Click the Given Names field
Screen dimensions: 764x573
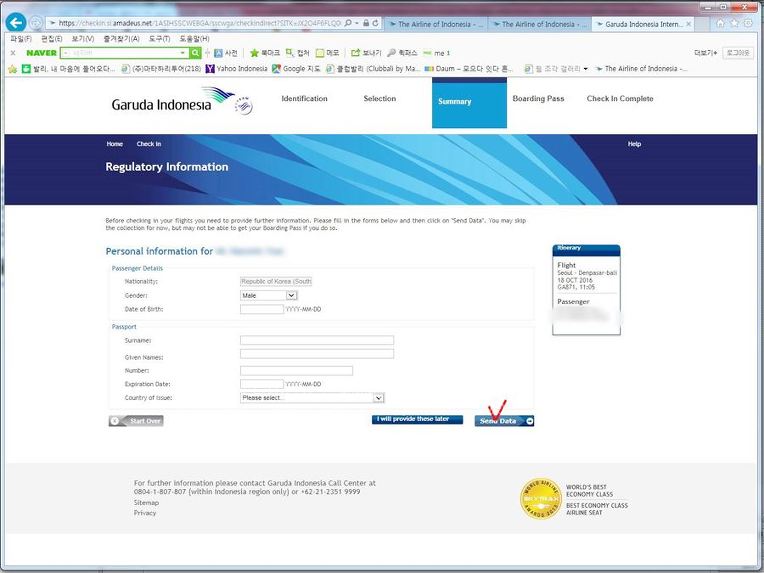317,354
